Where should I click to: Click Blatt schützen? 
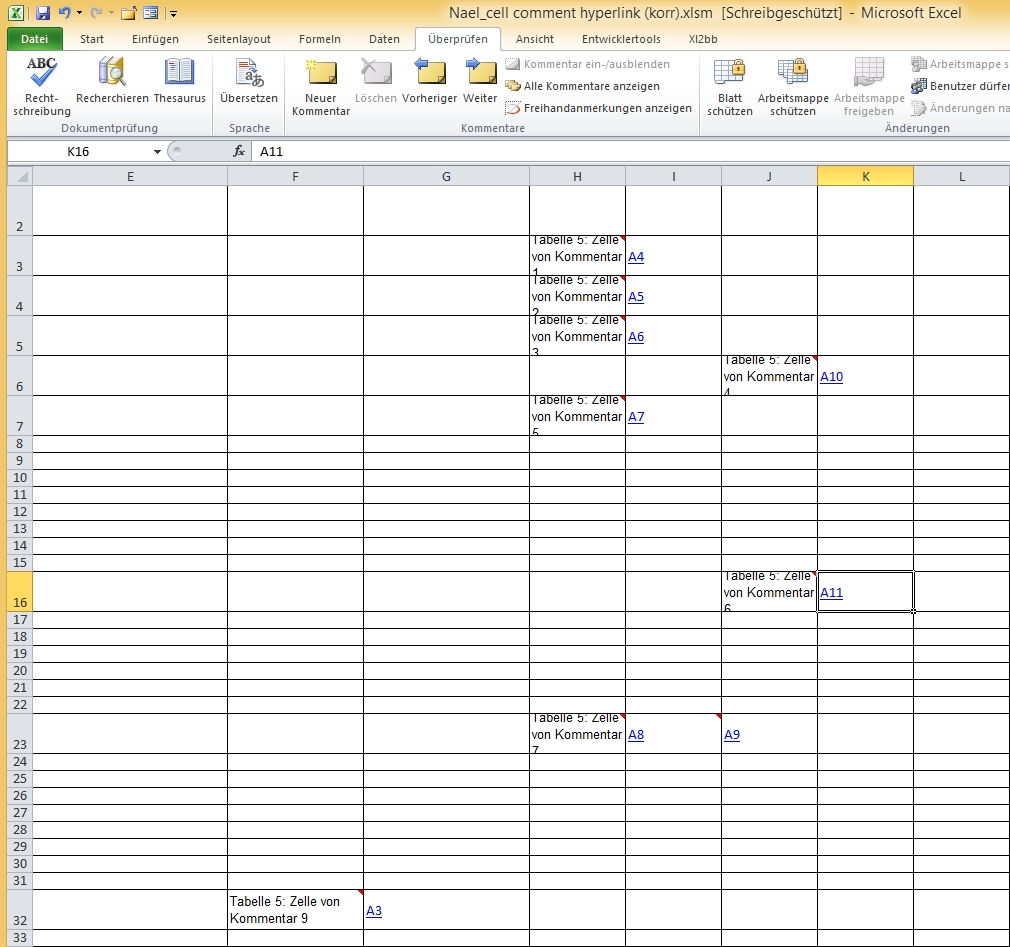click(730, 86)
